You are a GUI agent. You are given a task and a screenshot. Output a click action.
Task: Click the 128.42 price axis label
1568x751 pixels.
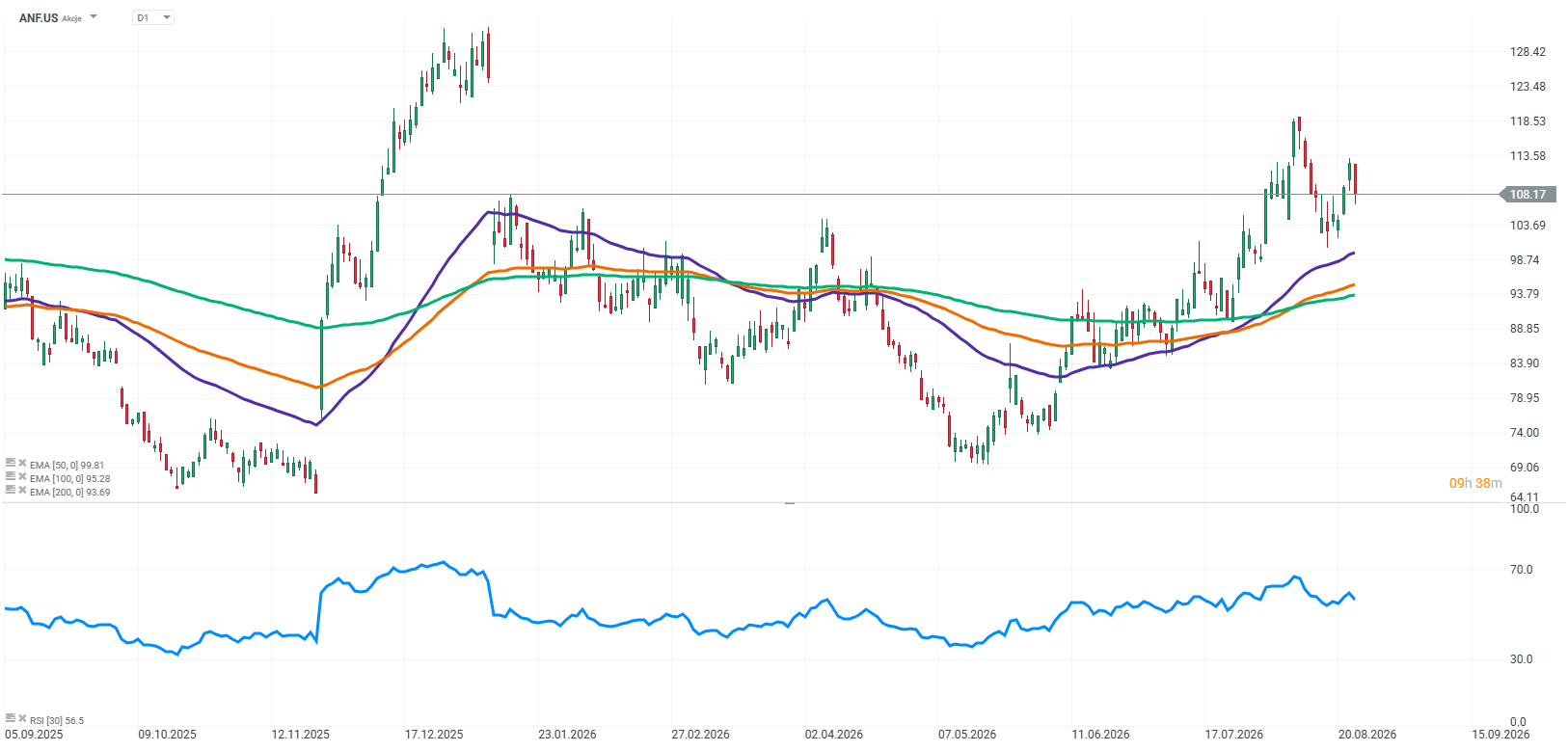pyautogui.click(x=1527, y=52)
